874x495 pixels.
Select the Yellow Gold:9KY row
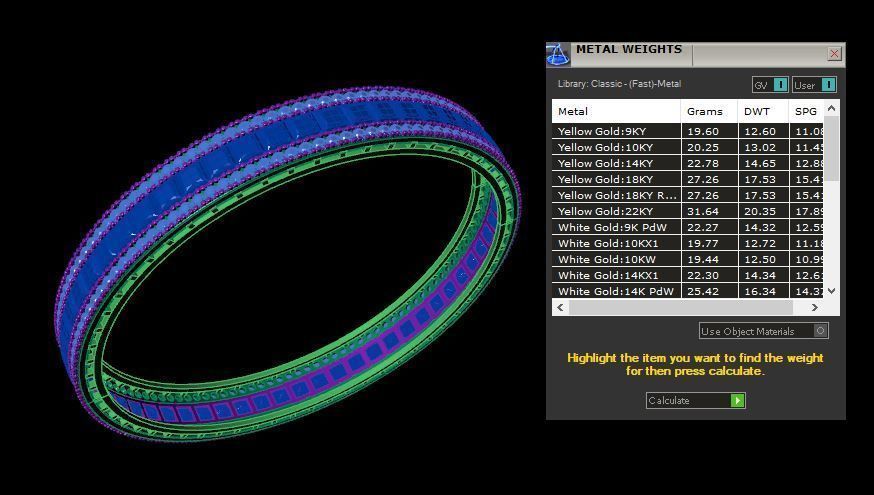(688, 131)
